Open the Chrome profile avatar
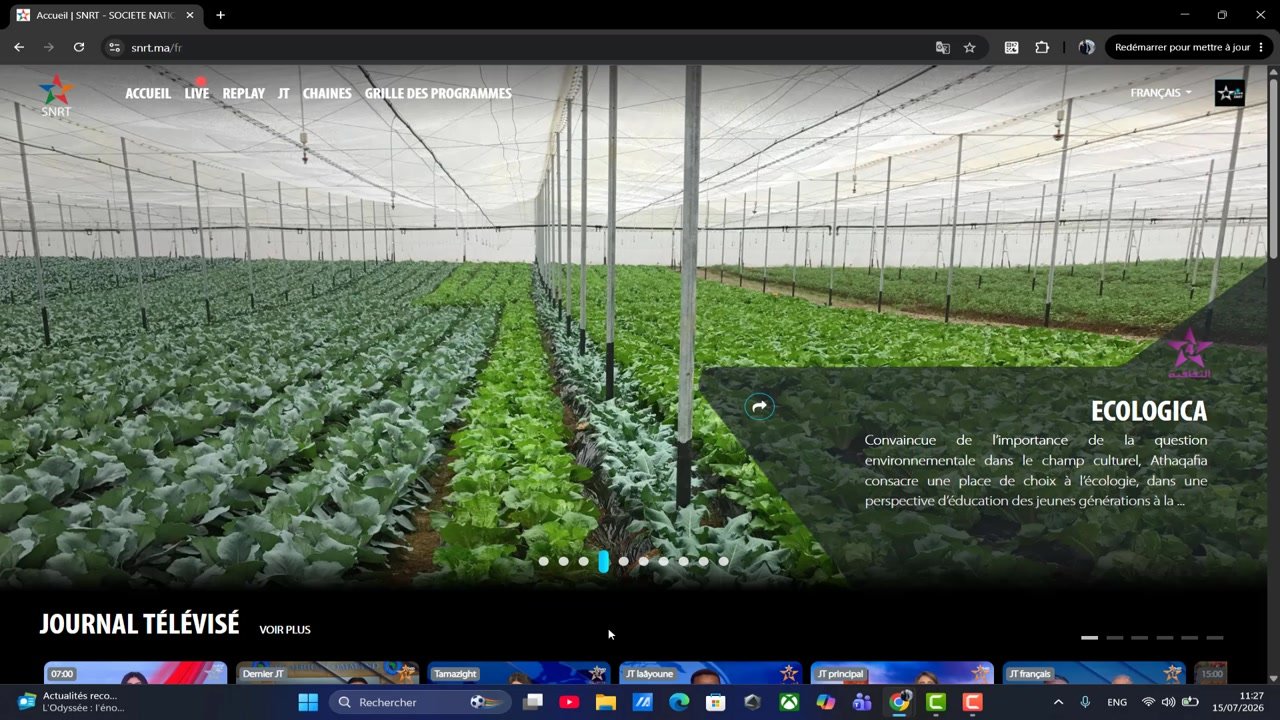1280x720 pixels. pos(1087,47)
